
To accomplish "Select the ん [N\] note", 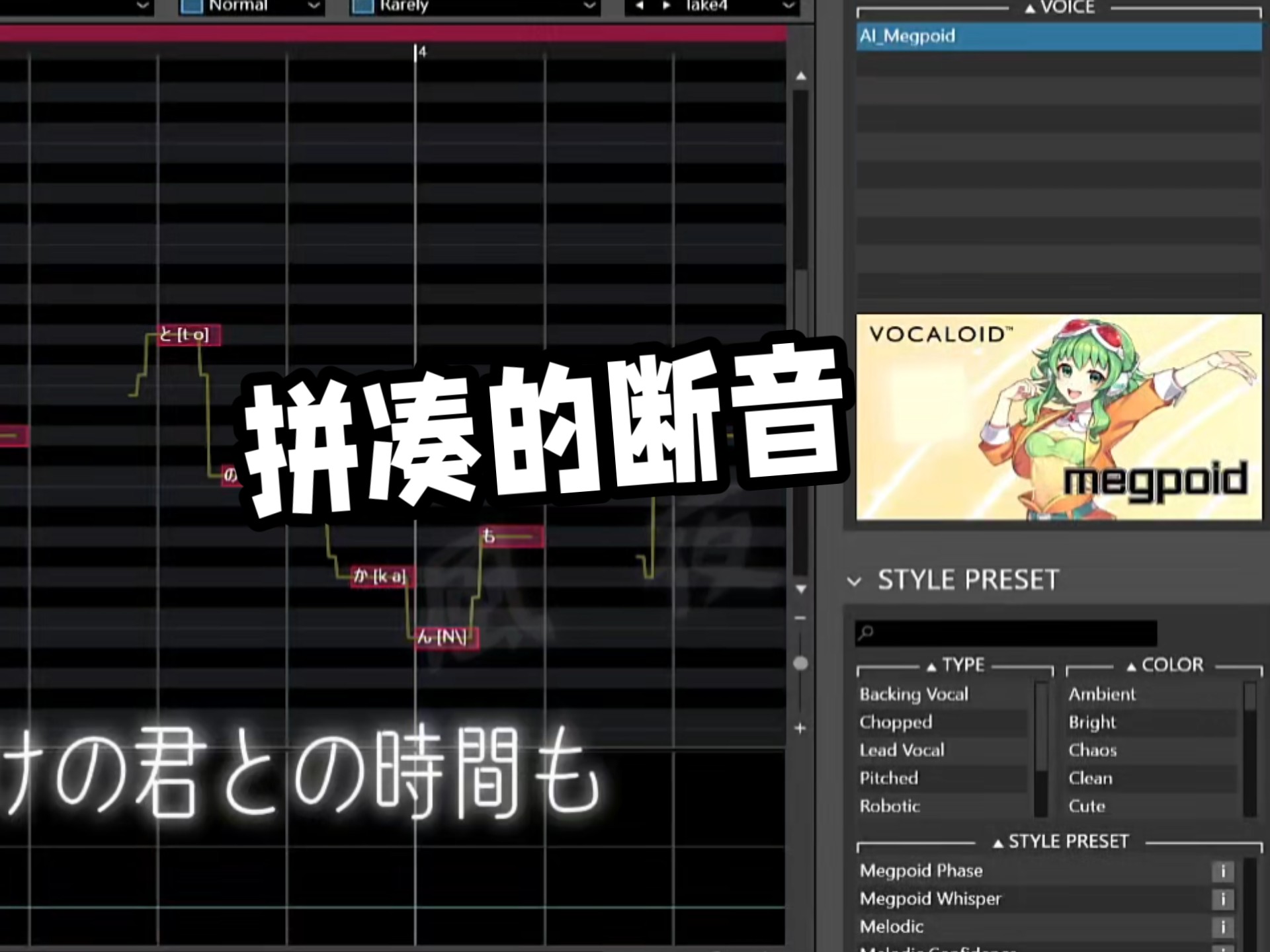I will pyautogui.click(x=446, y=637).
